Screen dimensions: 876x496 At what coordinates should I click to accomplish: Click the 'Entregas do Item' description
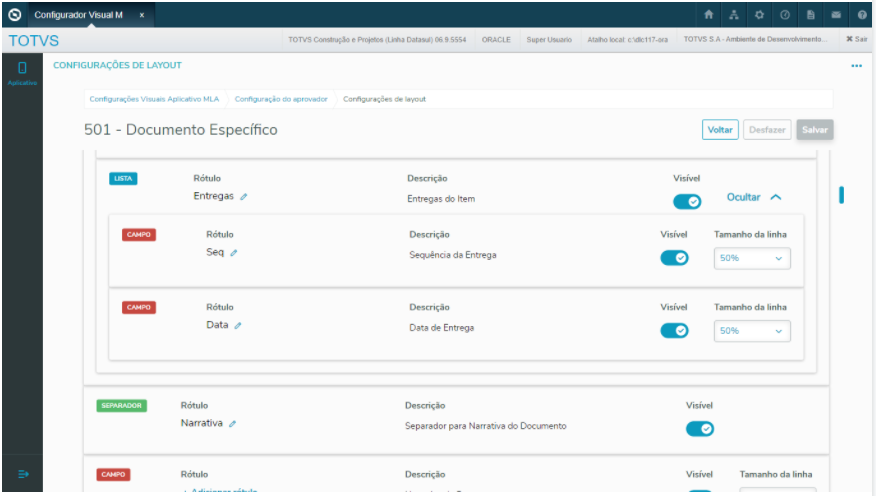tap(441, 199)
